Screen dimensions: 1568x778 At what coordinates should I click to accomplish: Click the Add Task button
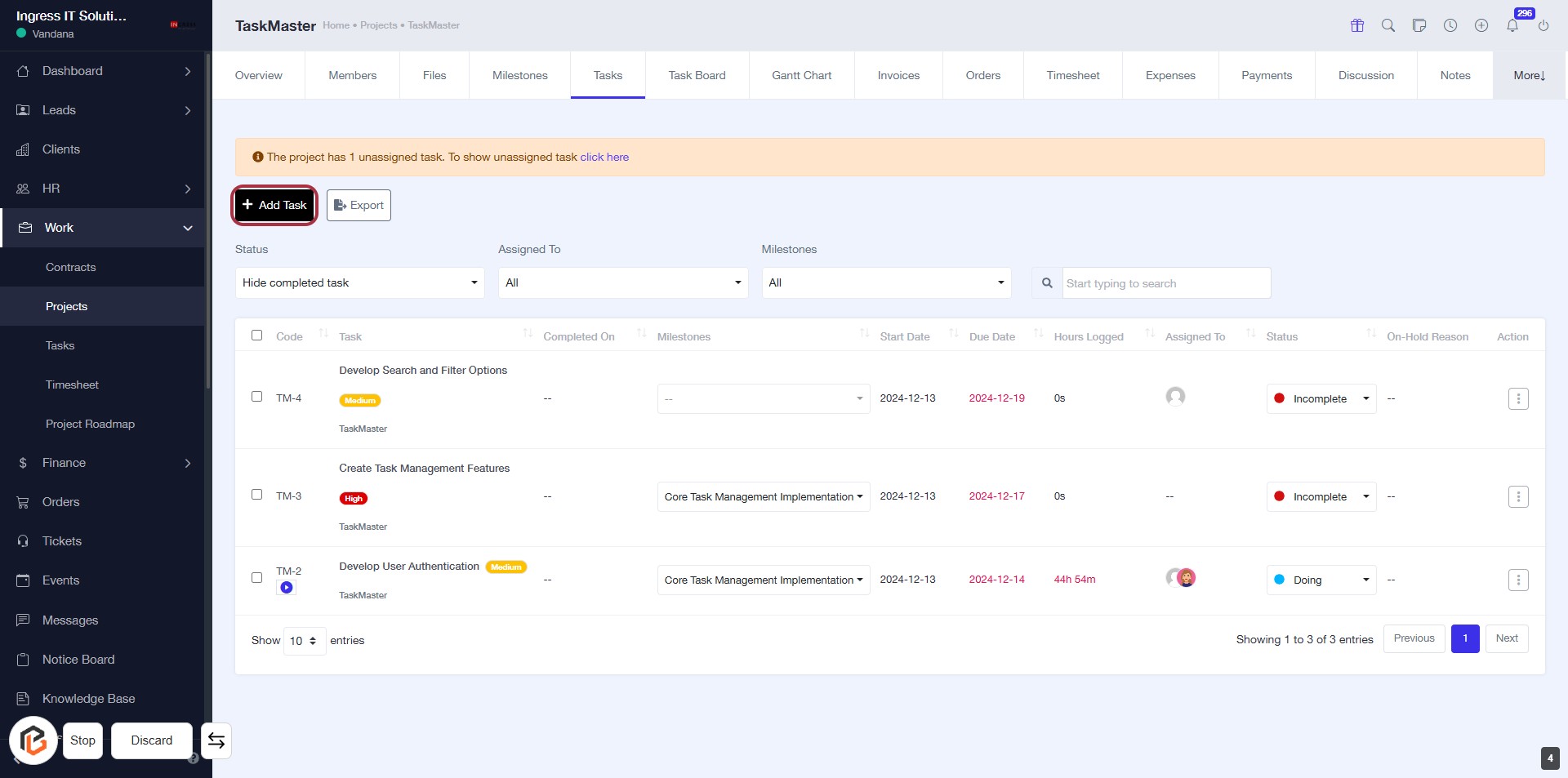coord(275,205)
